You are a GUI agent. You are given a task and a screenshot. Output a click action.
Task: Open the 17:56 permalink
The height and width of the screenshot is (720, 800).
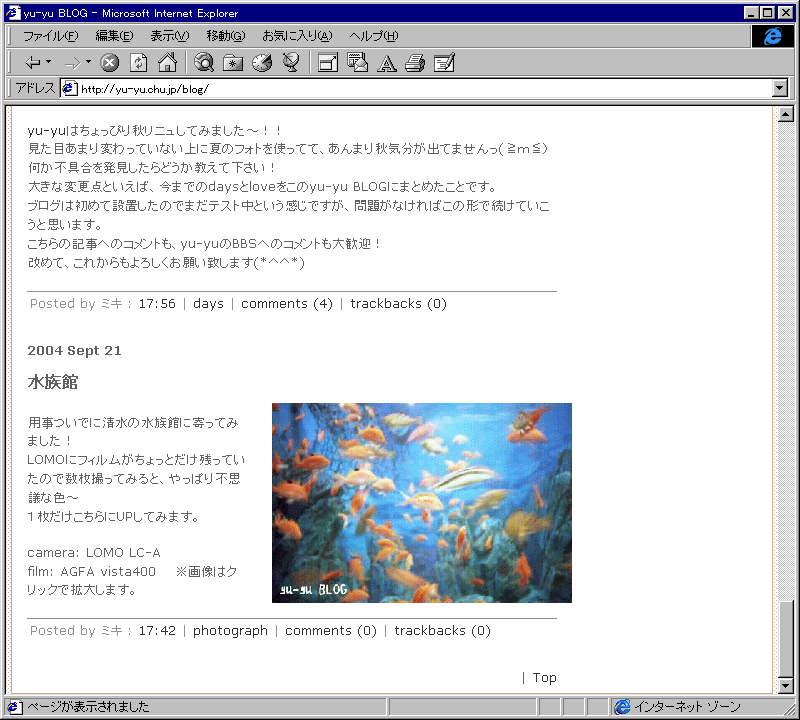[157, 304]
